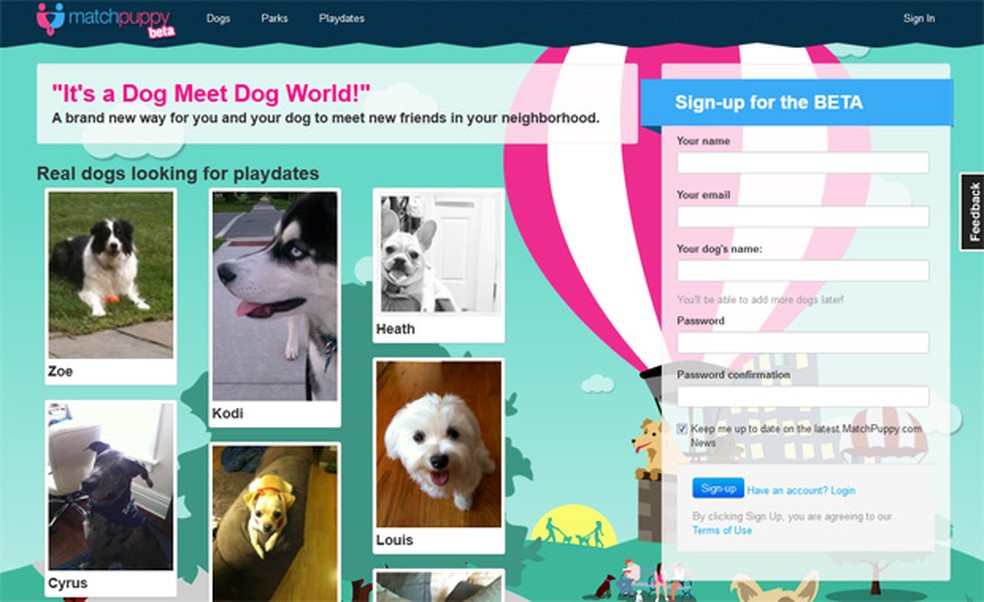
Task: Uncheck the MatchPuppy news checkbox
Action: click(x=682, y=429)
